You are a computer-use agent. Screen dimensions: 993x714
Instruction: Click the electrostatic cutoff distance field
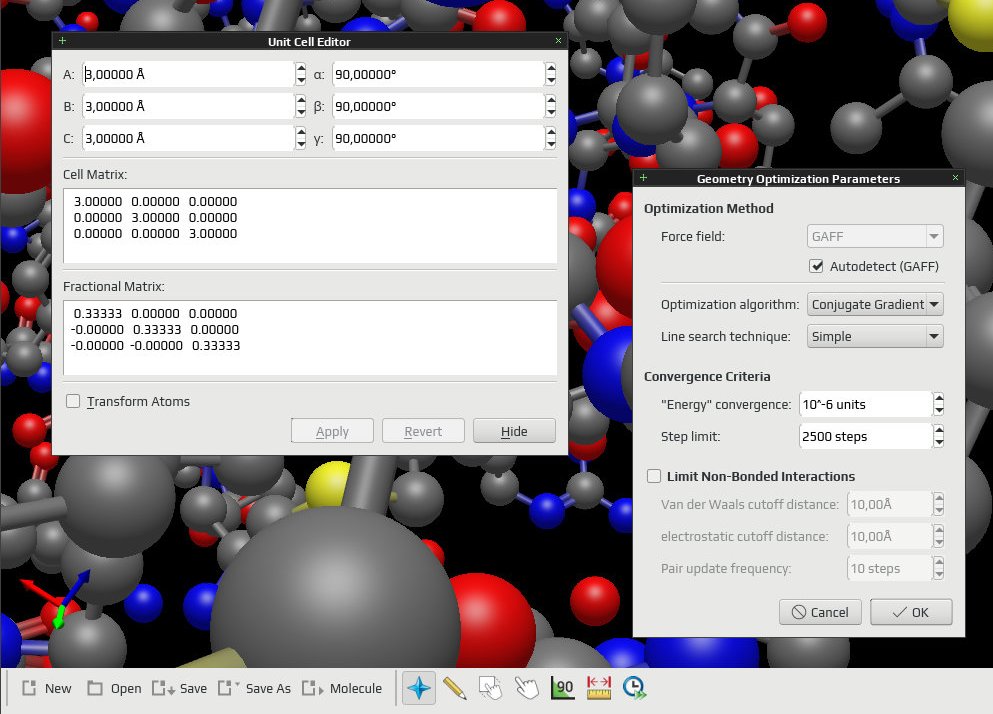(x=890, y=536)
